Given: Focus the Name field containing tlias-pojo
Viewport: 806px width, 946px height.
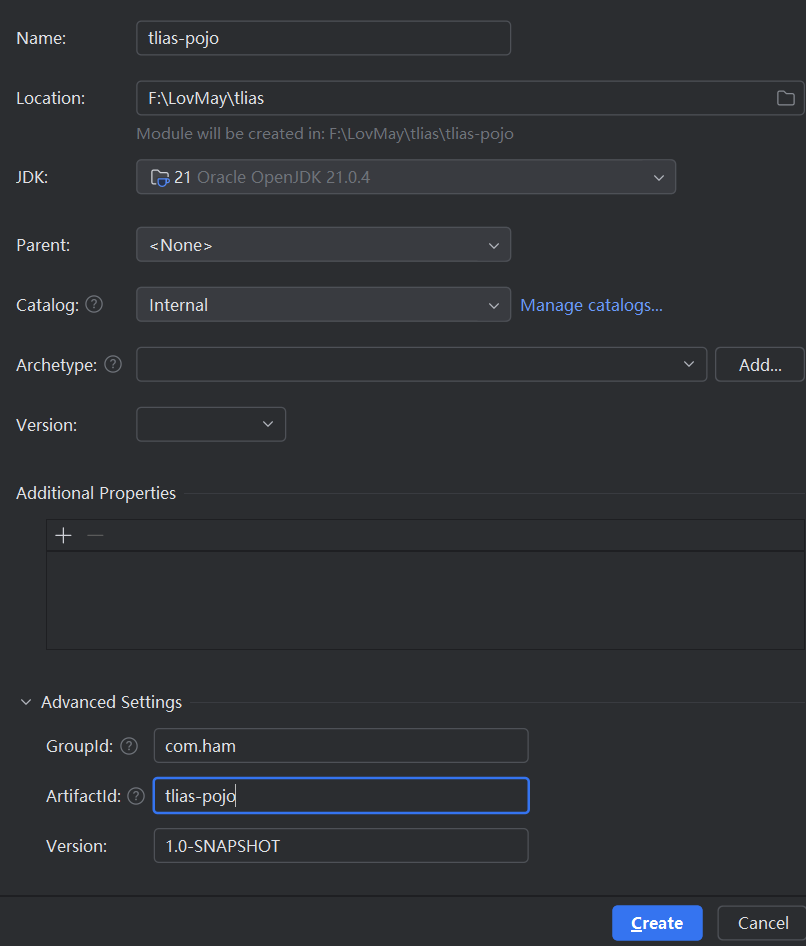Looking at the screenshot, I should point(323,38).
